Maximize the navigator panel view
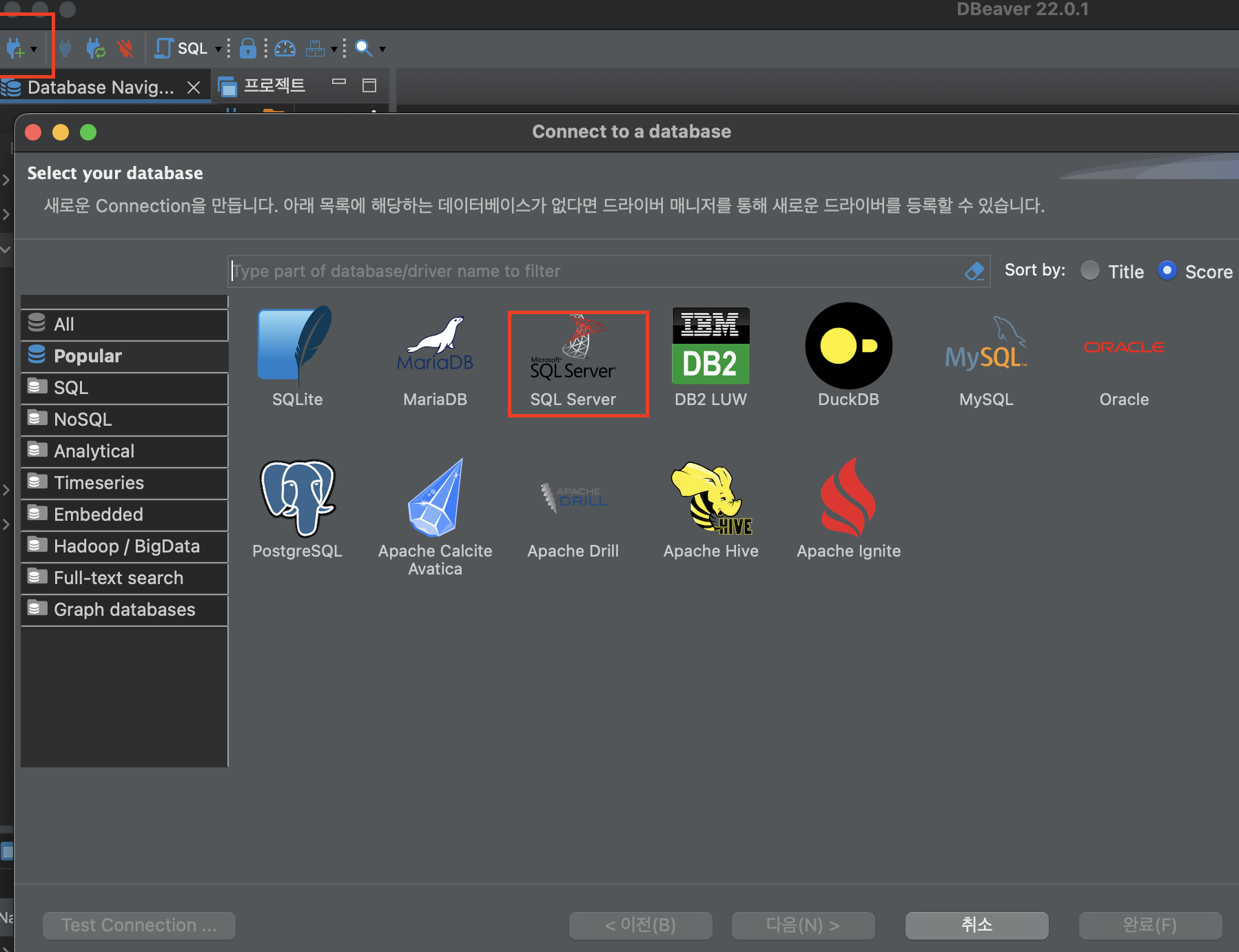The image size is (1239, 952). [x=369, y=85]
